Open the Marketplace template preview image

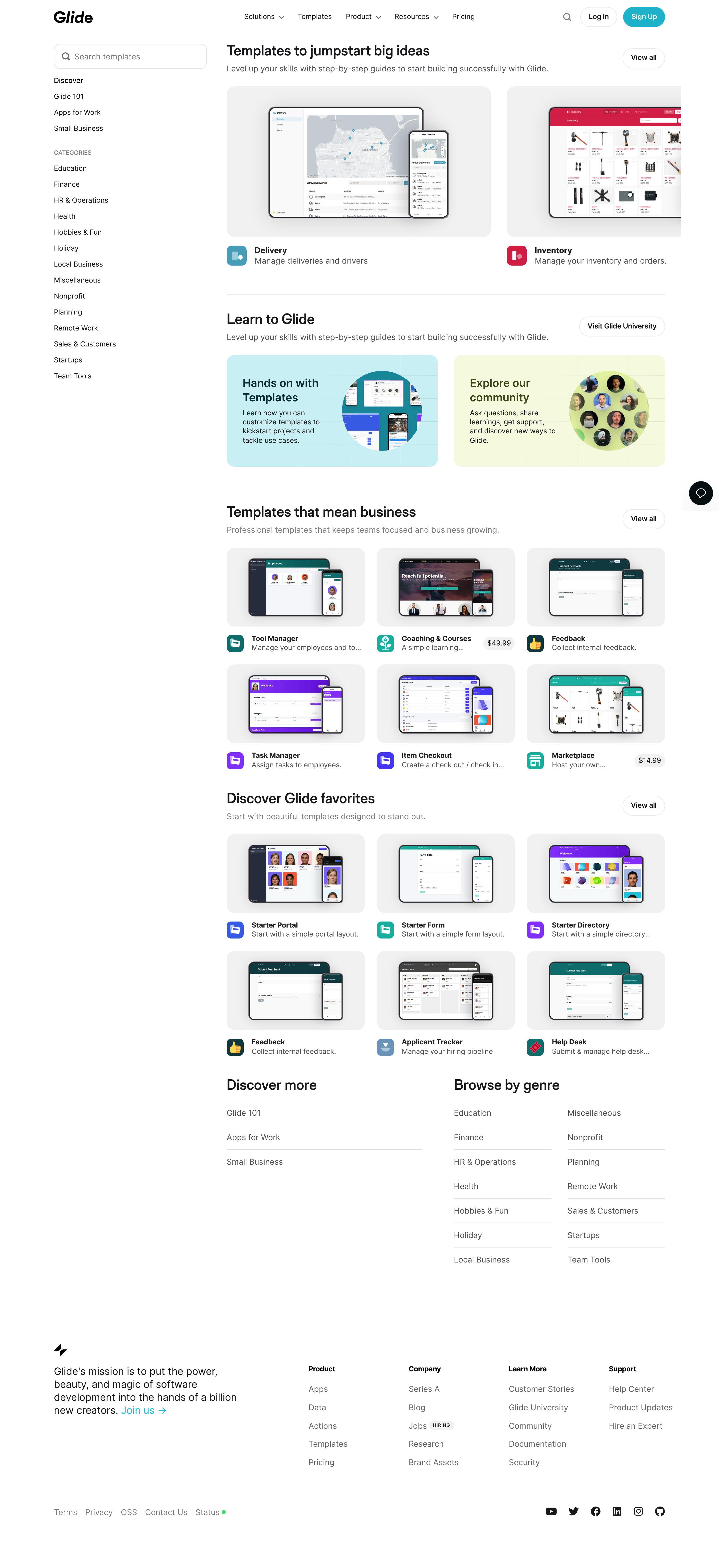tap(595, 704)
